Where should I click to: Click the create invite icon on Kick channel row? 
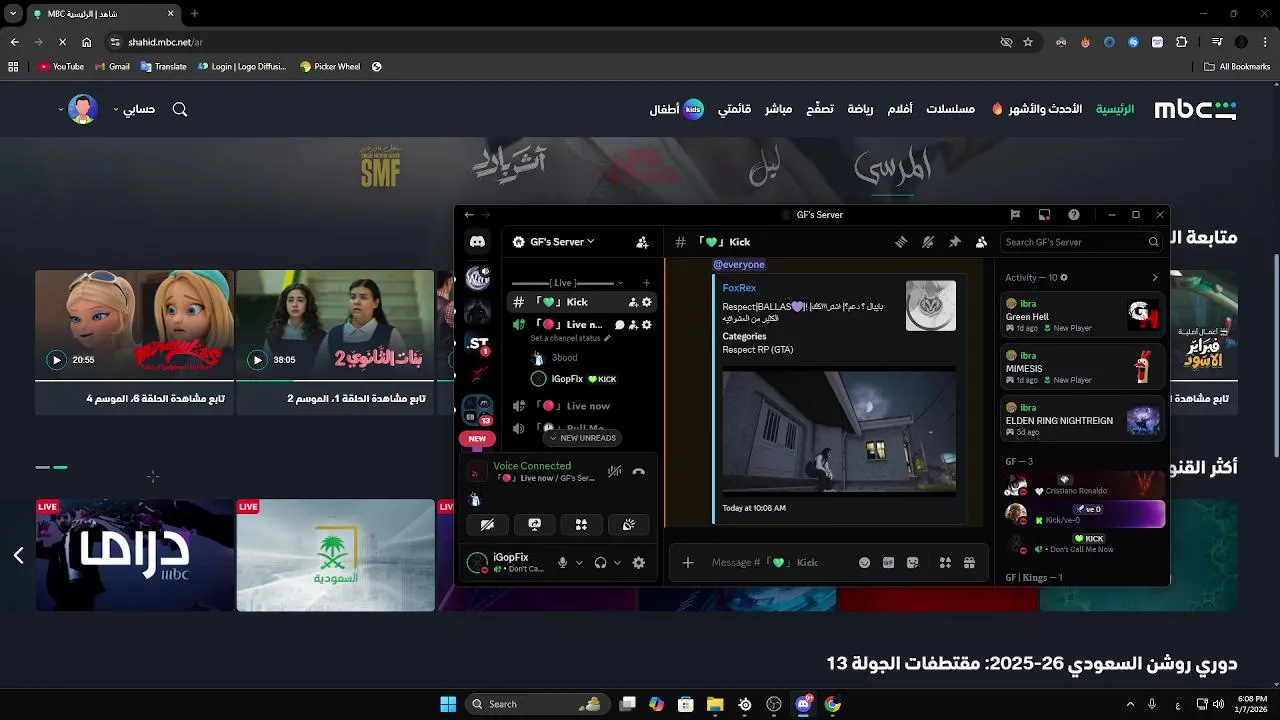pyautogui.click(x=633, y=302)
